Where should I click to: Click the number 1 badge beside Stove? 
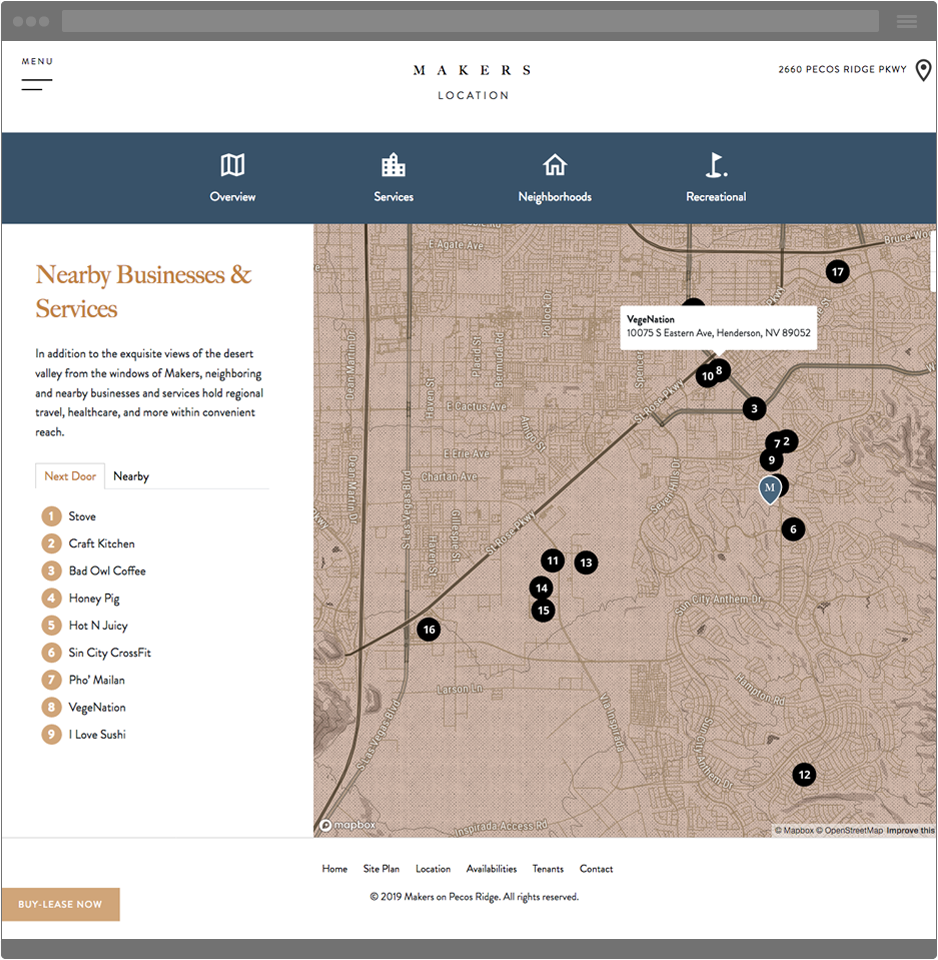coord(51,516)
